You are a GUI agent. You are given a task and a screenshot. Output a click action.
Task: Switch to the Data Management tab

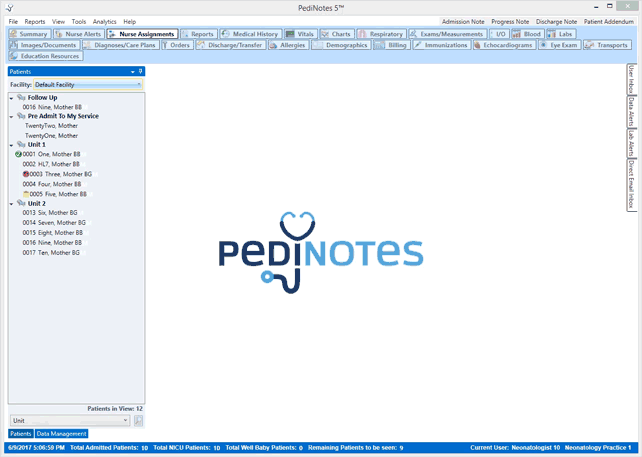tap(61, 434)
